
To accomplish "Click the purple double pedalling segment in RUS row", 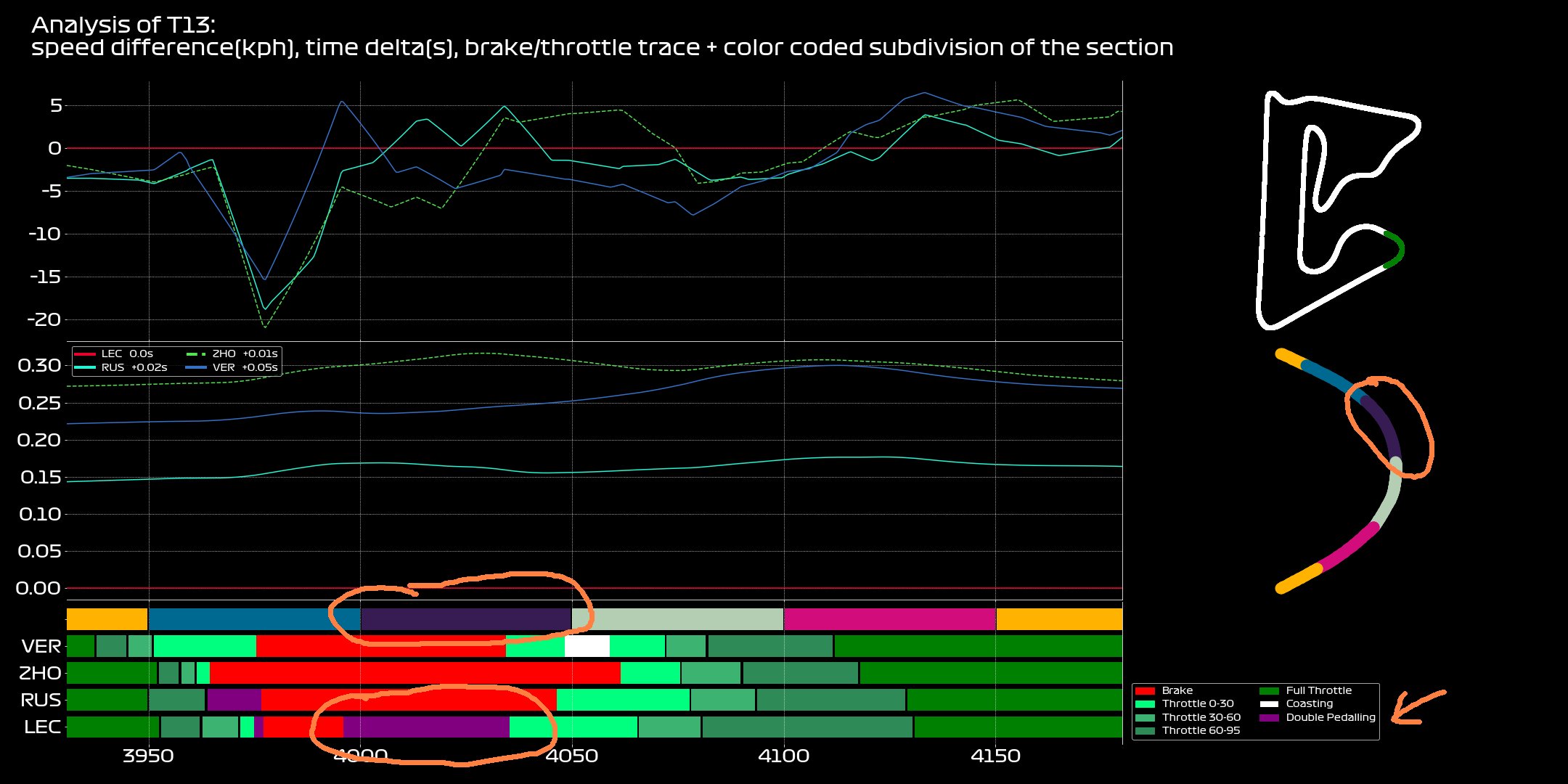I will coord(234,700).
